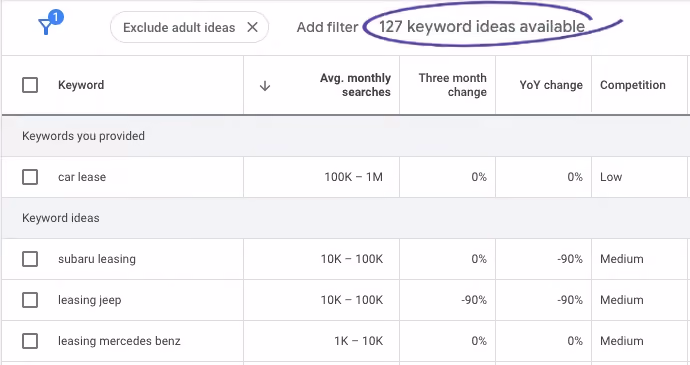Open the leasing jeep keyword
690x365 pixels.
click(x=89, y=300)
